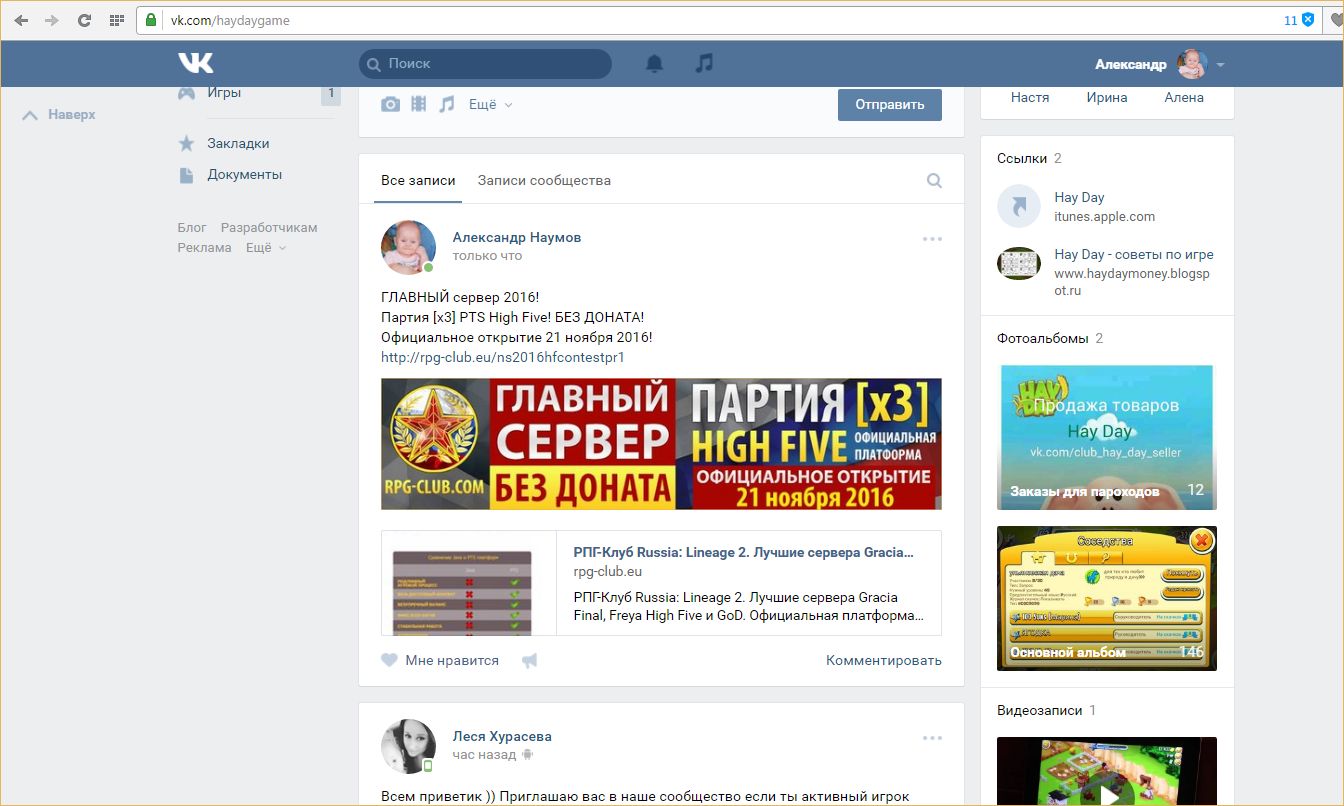The image size is (1344, 806).
Task: Open the Реклама footer link
Action: [205, 247]
